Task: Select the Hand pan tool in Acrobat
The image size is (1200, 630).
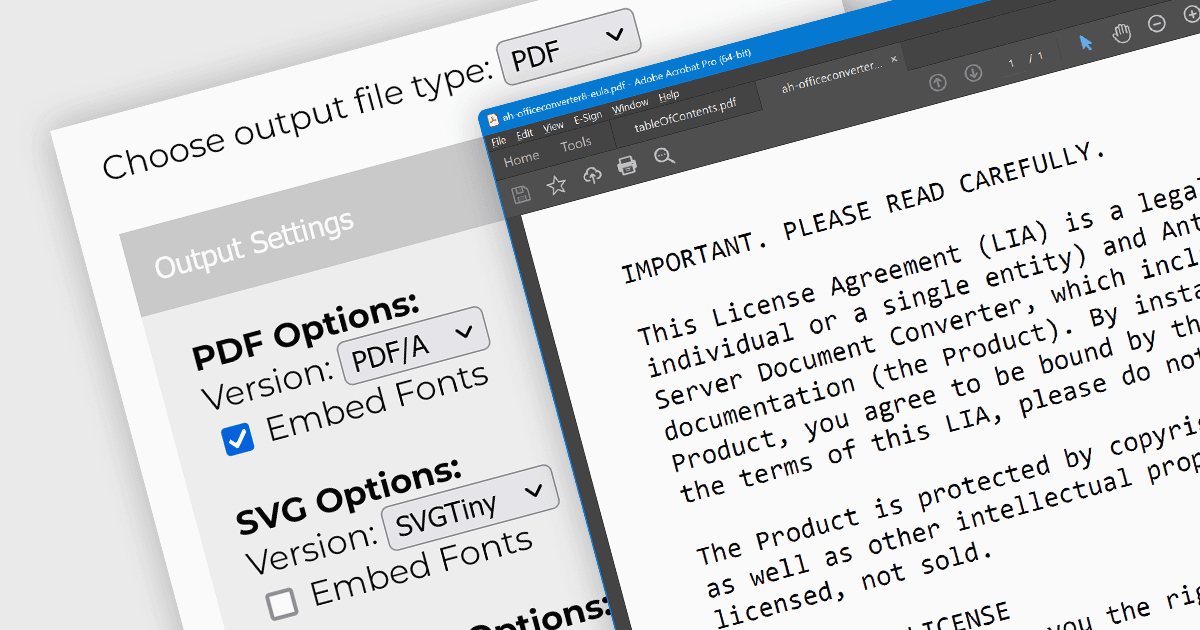Action: [1122, 33]
